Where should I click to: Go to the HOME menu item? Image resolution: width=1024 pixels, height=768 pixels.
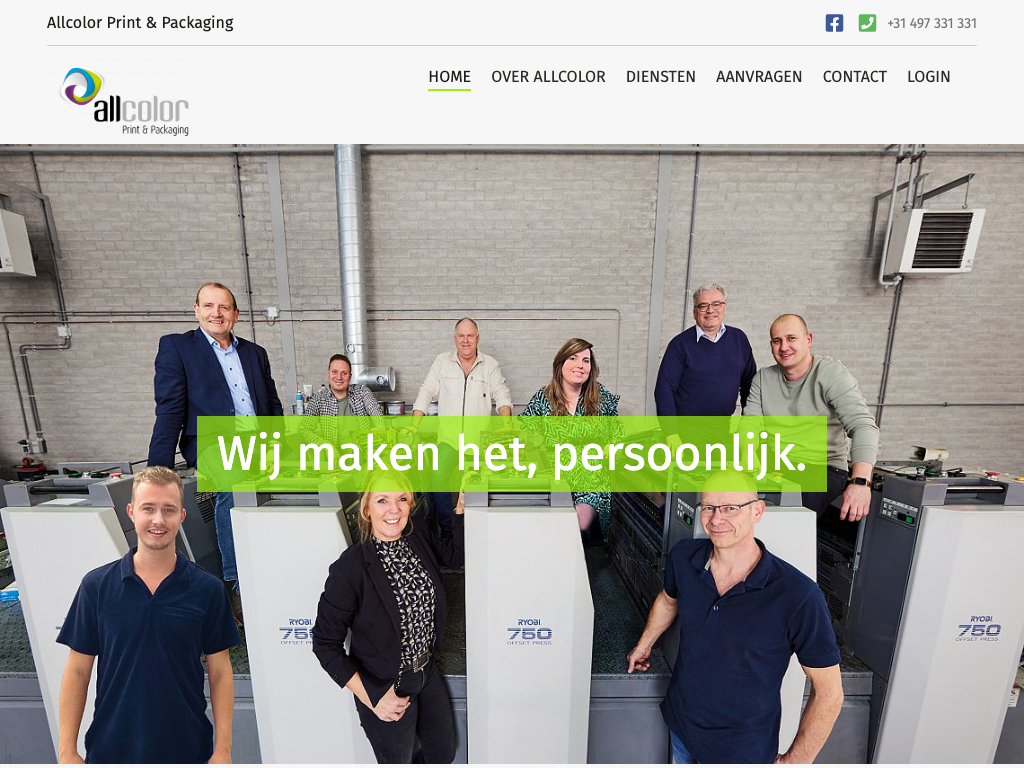click(449, 76)
